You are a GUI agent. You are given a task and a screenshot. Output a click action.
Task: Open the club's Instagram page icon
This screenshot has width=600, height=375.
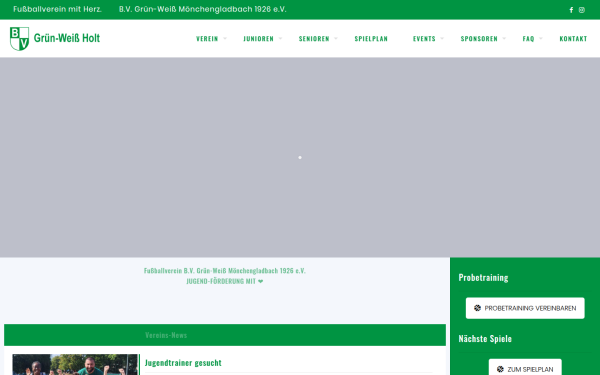(x=582, y=10)
